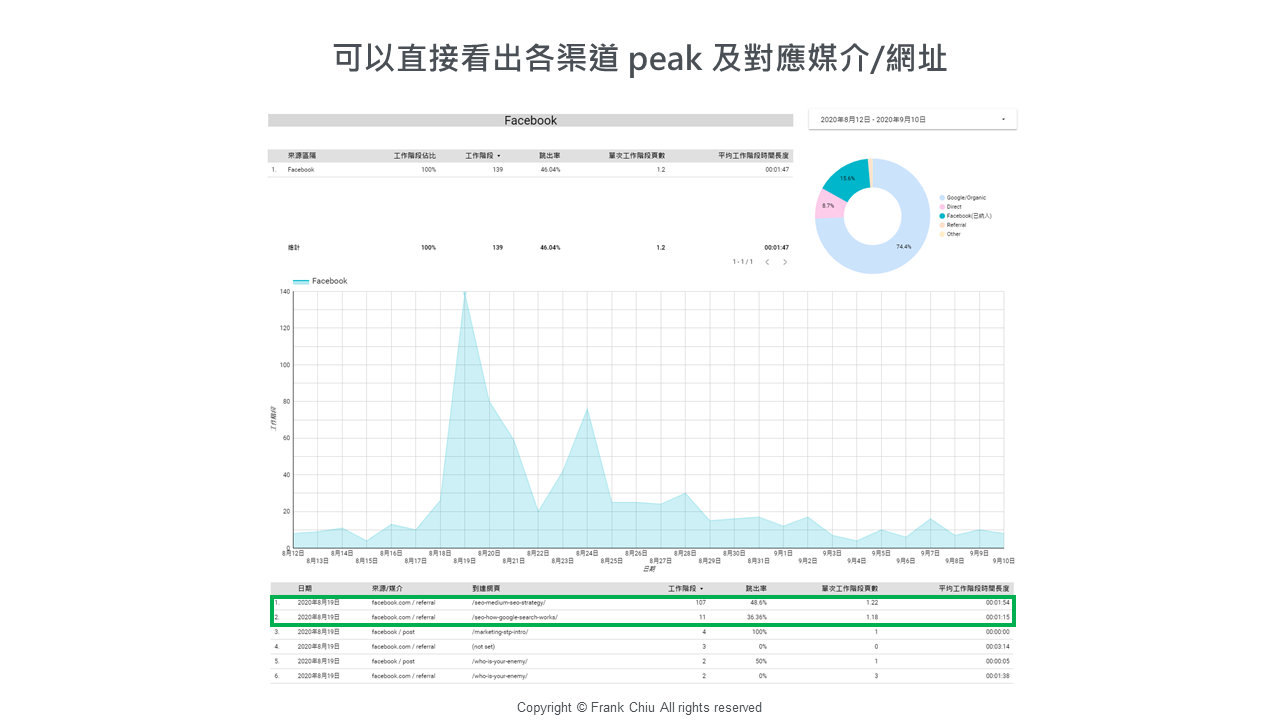Toggle the Facebook series legend above the area chart

point(317,281)
